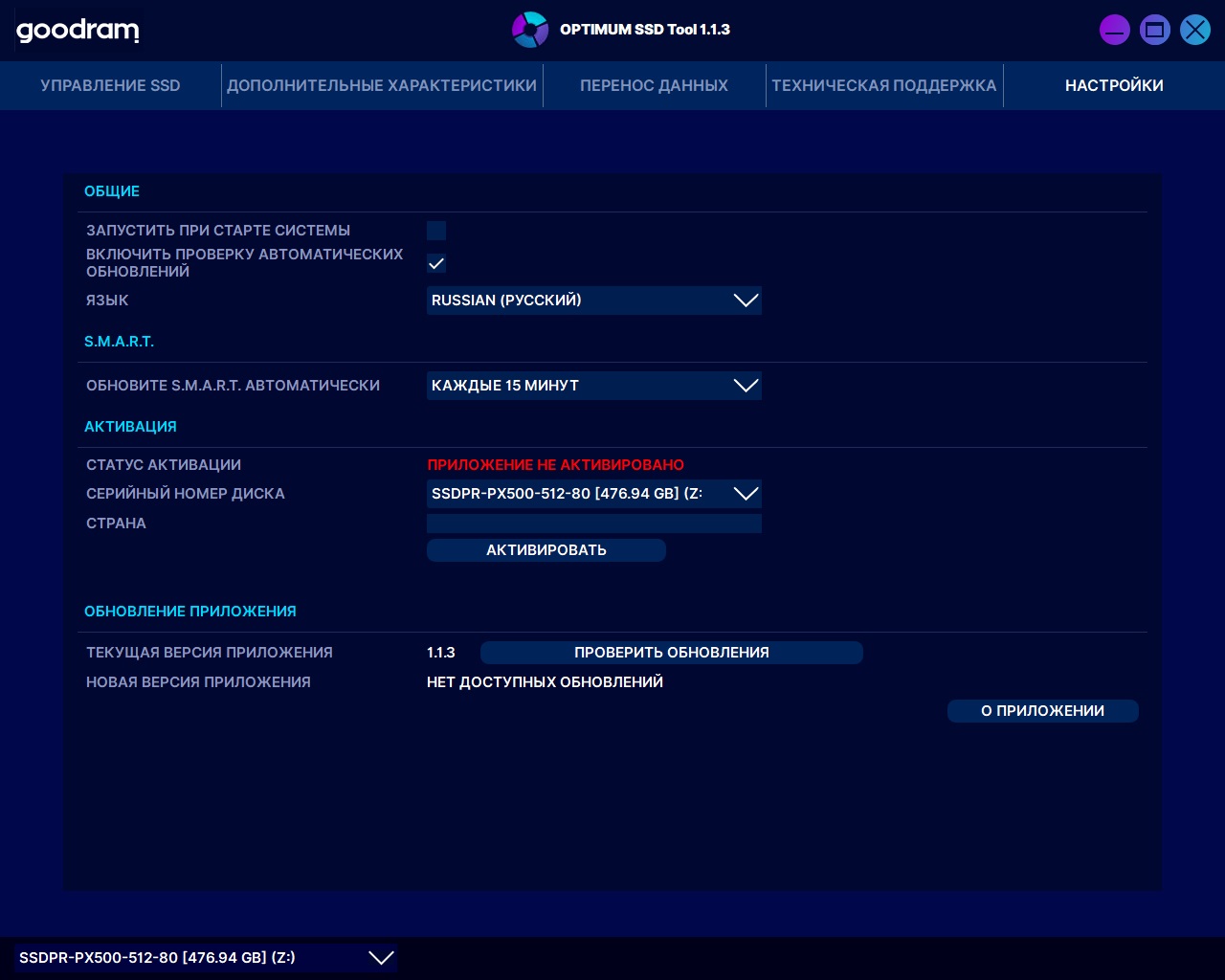Click the OPTIMUM SSD Tool 1.1.3 title text
The height and width of the screenshot is (980, 1225).
click(645, 30)
